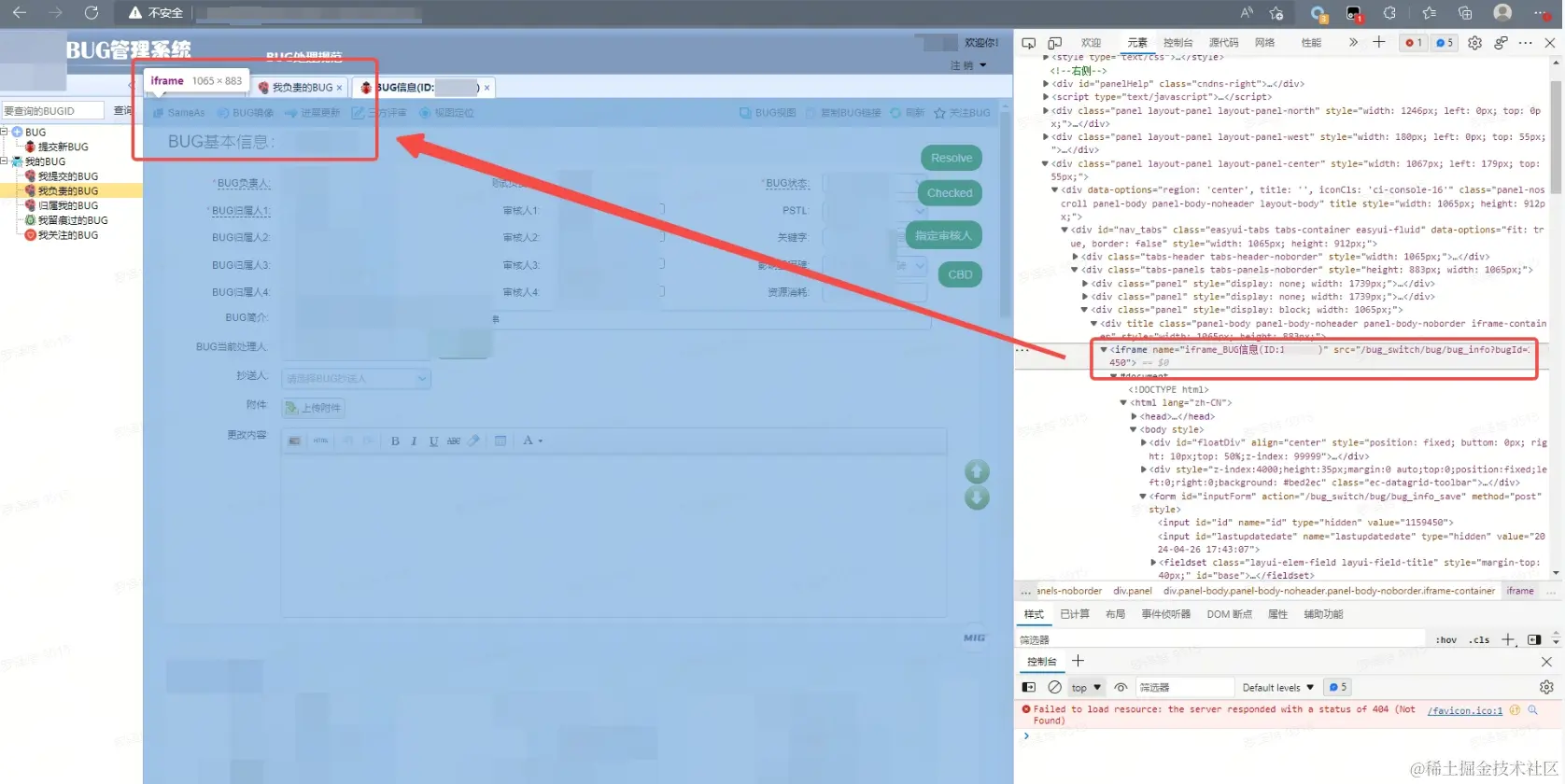This screenshot has height=784, width=1565.
Task: Close the console drawer X
Action: click(x=1546, y=662)
